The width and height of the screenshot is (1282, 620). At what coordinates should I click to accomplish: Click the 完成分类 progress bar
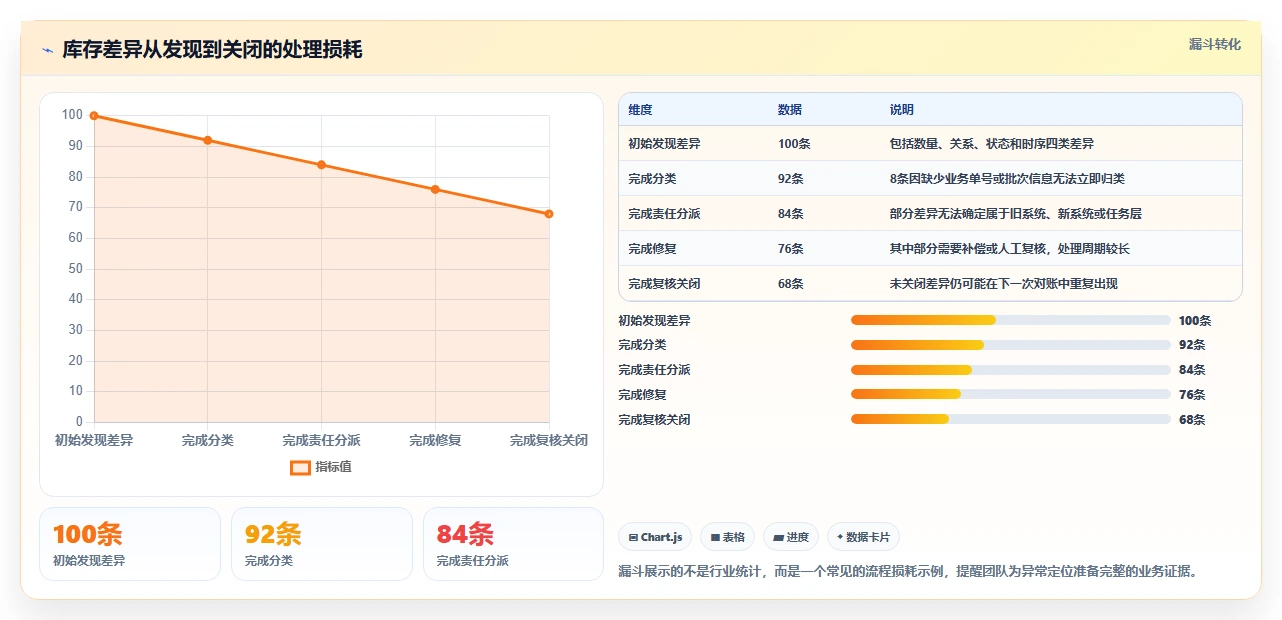[x=1011, y=345]
